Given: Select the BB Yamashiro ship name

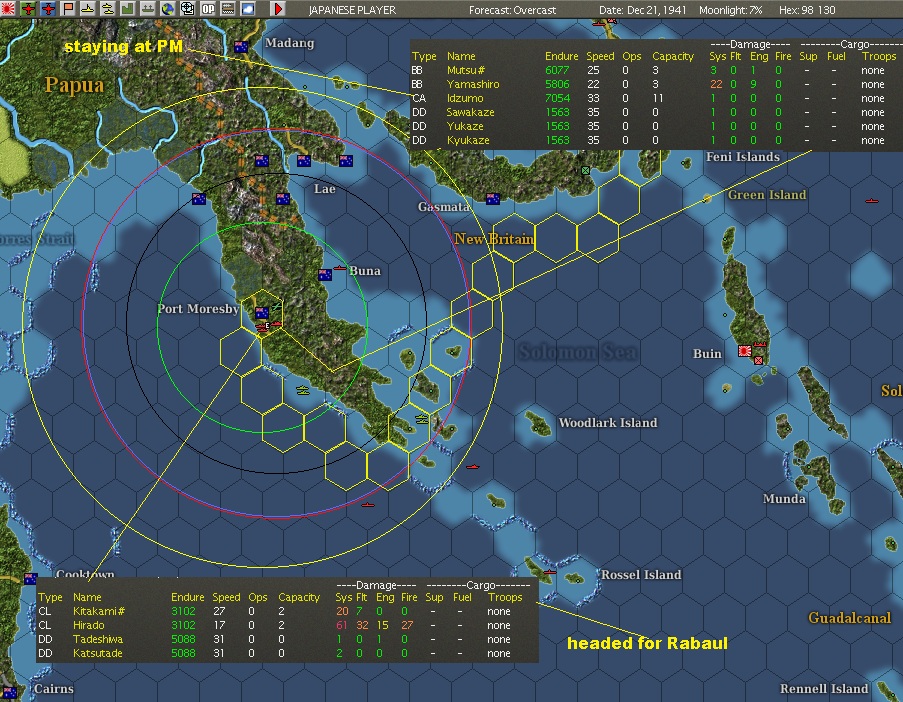Looking at the screenshot, I should tap(473, 84).
